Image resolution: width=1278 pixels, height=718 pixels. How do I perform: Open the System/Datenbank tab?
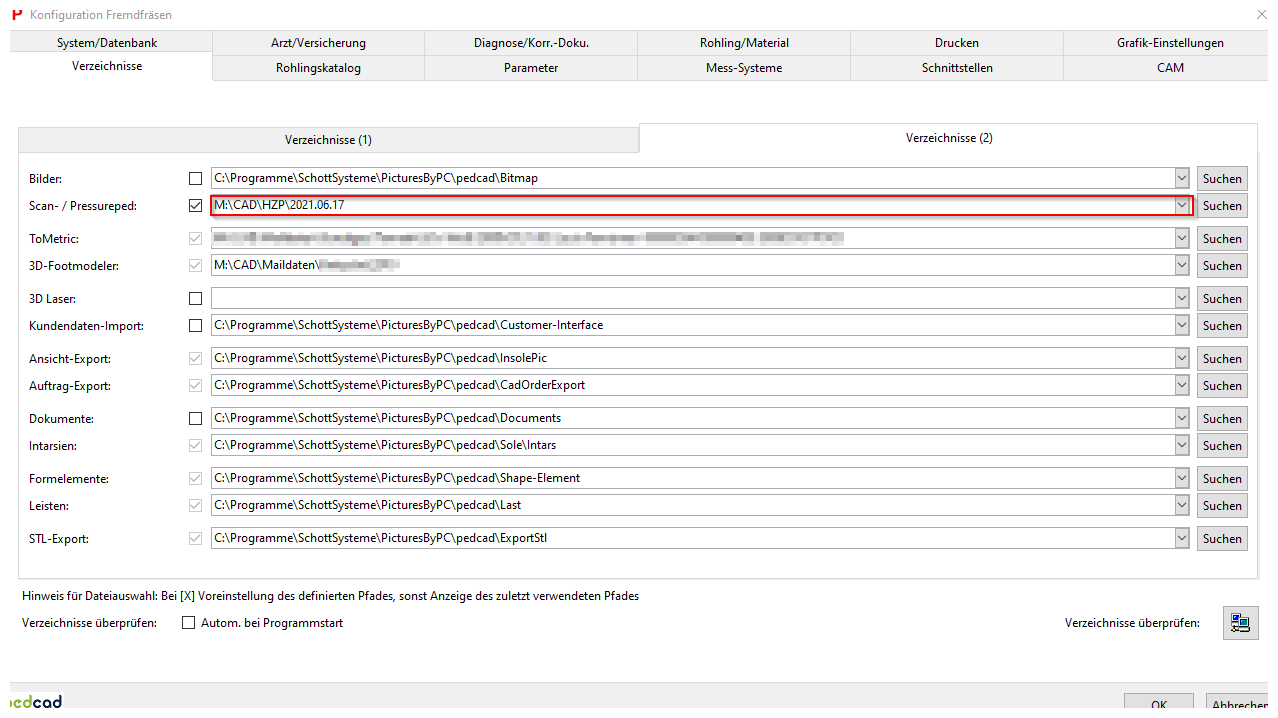107,43
